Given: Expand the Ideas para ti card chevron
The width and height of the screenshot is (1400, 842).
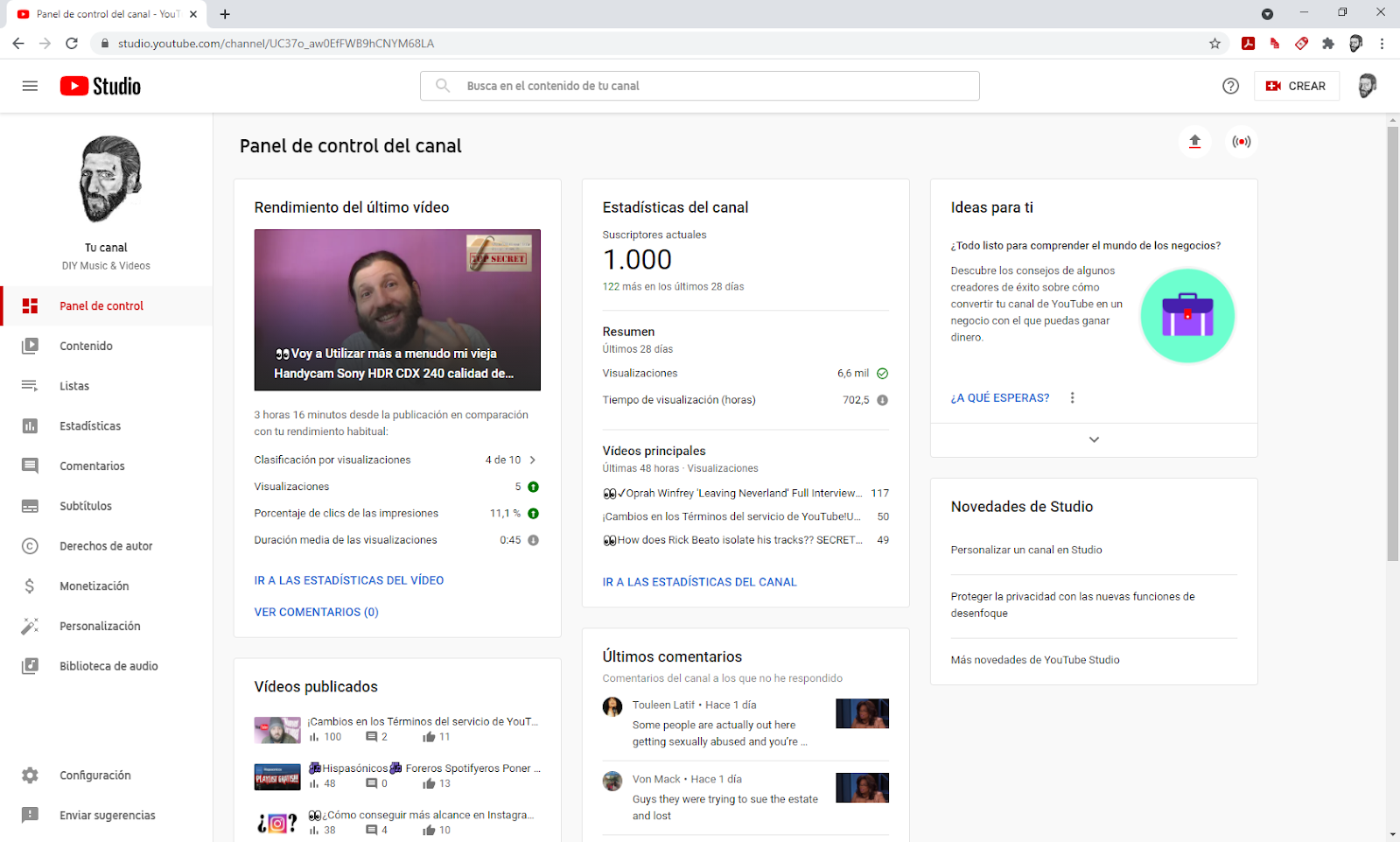Looking at the screenshot, I should (x=1094, y=439).
